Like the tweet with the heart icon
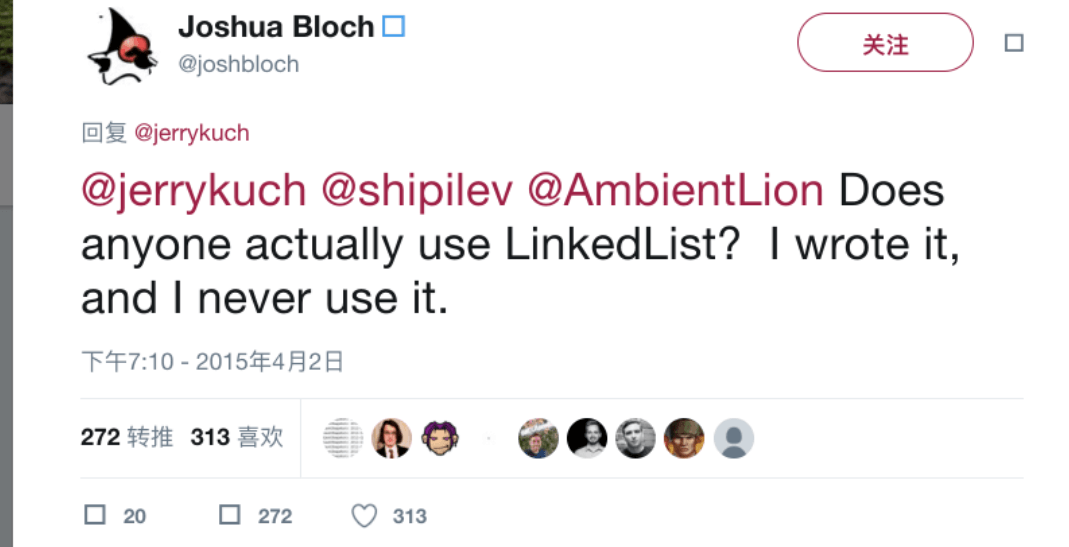The height and width of the screenshot is (547, 1069). (x=364, y=516)
